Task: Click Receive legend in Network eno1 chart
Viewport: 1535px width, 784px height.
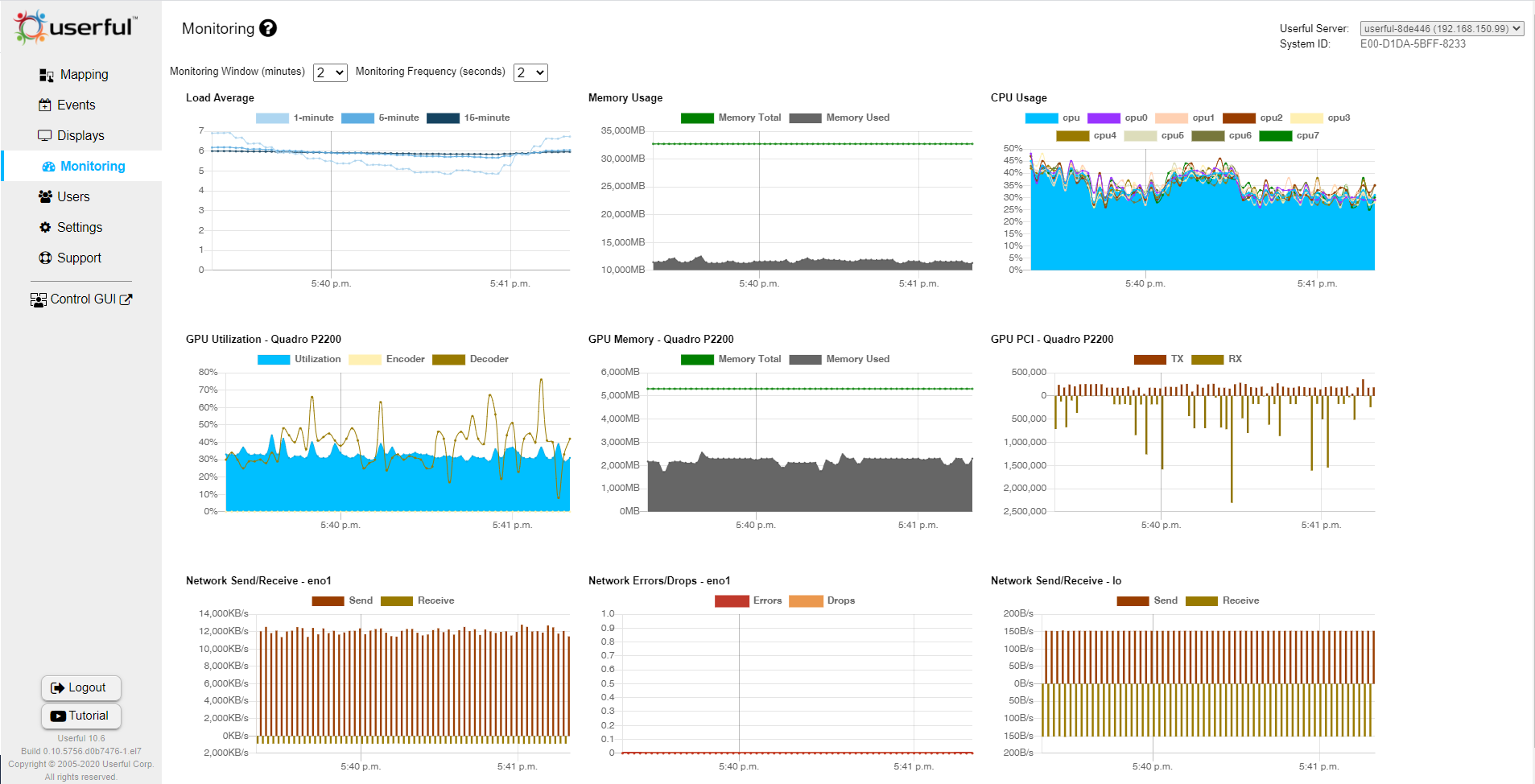Action: tap(417, 600)
